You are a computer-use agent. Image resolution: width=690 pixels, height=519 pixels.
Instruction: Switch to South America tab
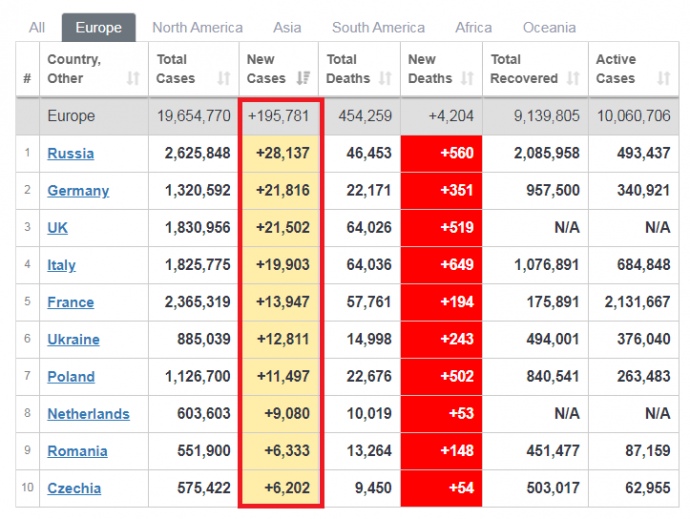coord(378,27)
